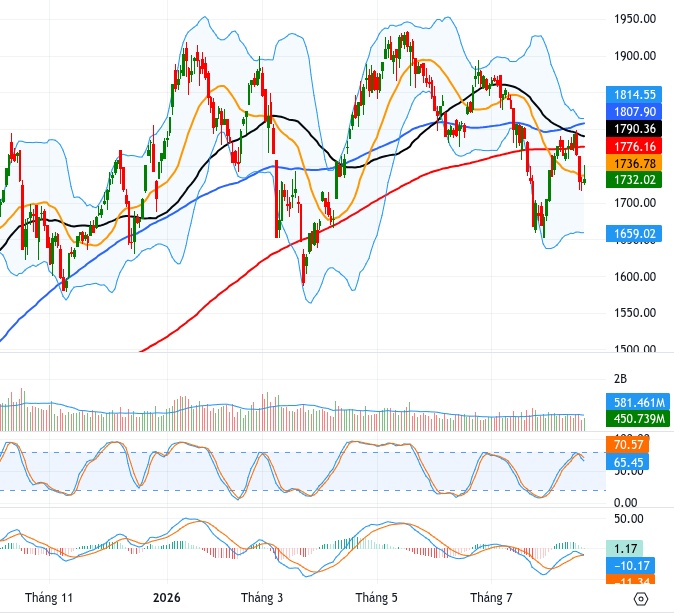Screen dimensions: 674x613
Task: Click the 1700.00 price axis level
Action: click(x=635, y=202)
